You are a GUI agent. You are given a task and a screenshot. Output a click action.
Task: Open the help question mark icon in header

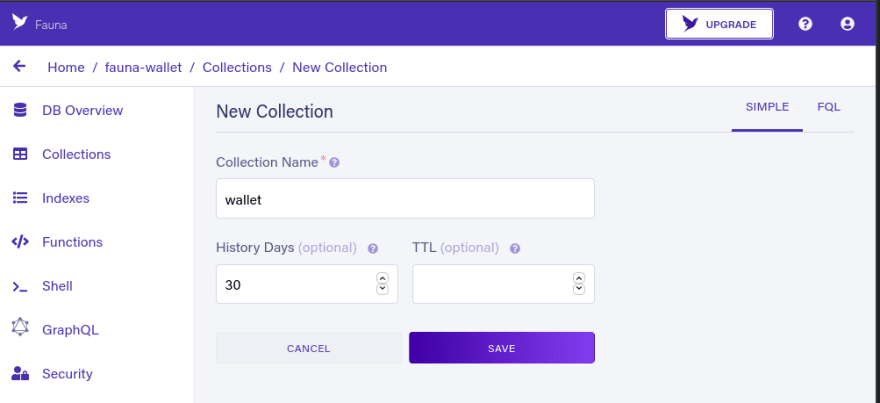(x=805, y=24)
